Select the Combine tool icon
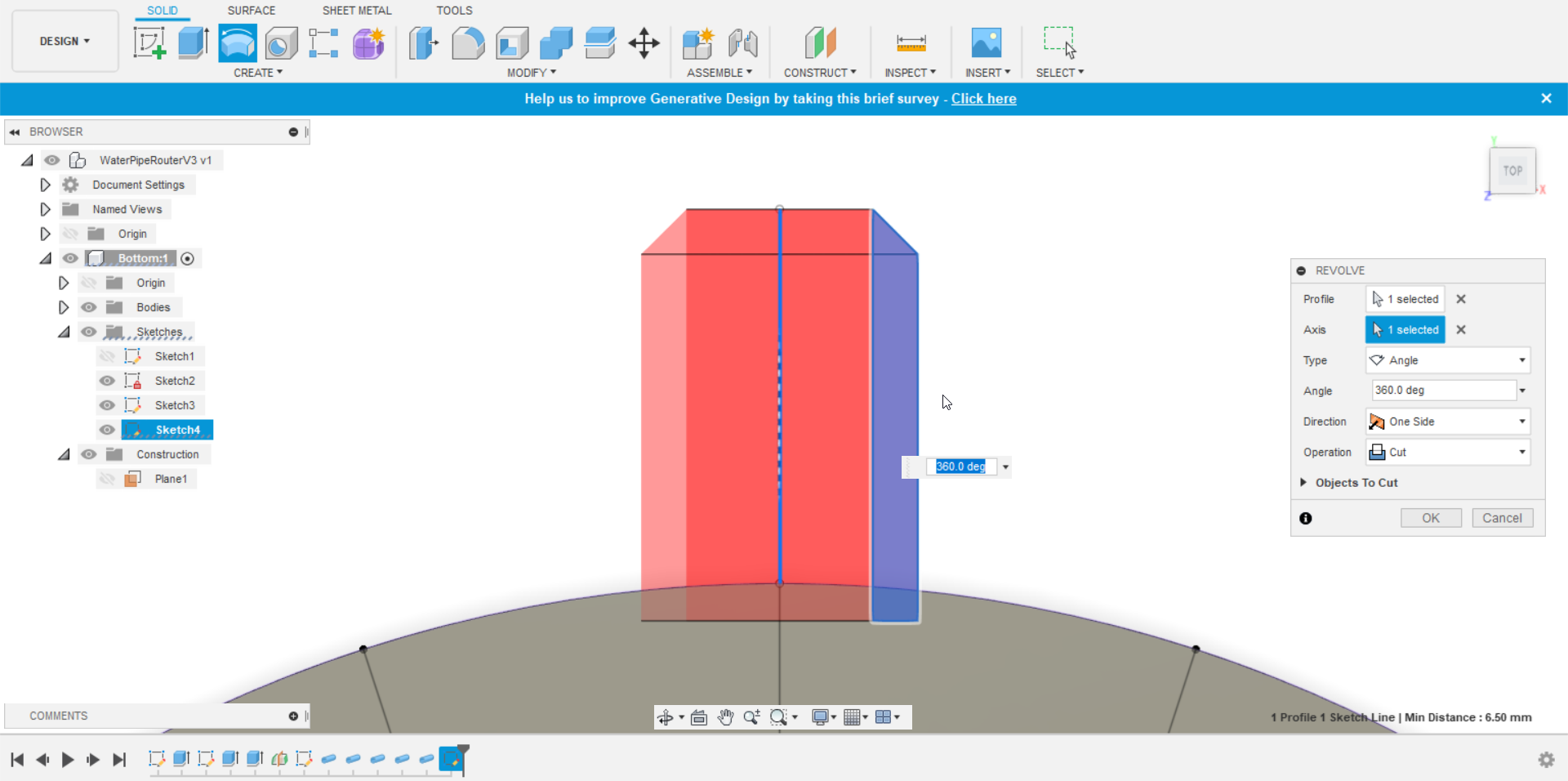Screen dimensions: 1568x781 click(x=556, y=43)
